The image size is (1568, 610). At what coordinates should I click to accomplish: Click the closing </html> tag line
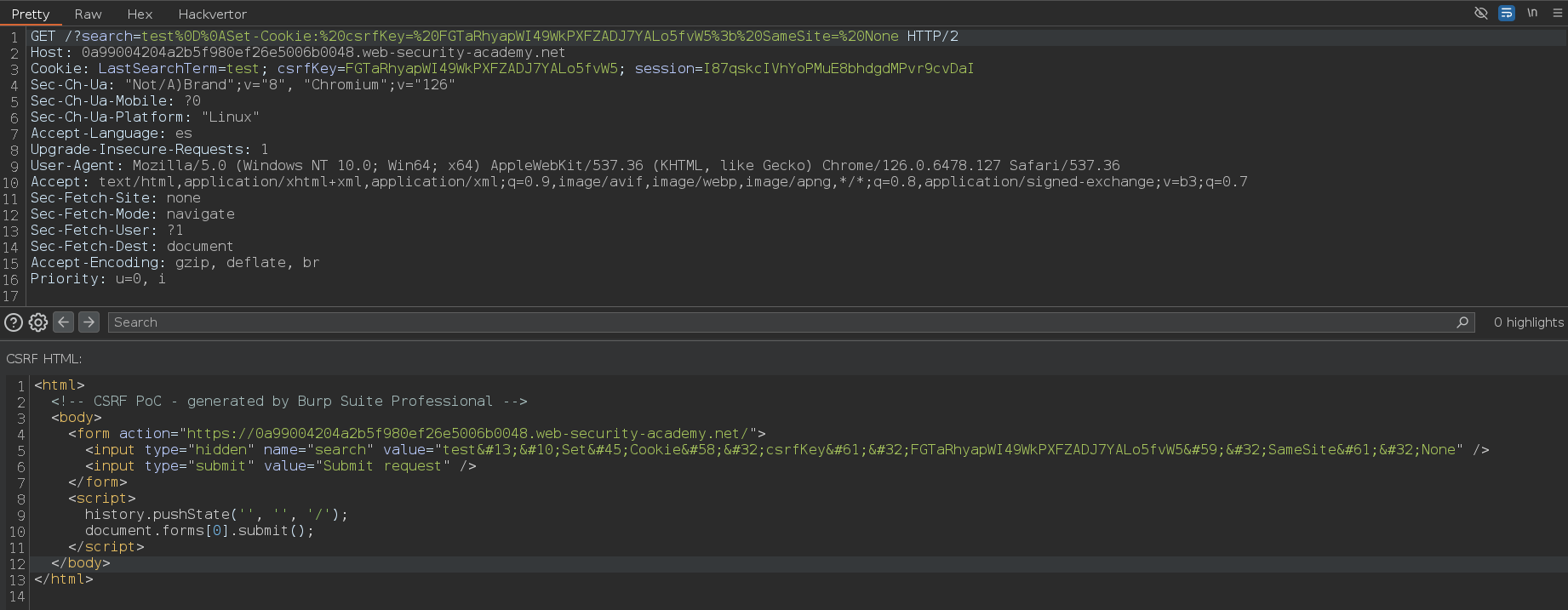[64, 579]
